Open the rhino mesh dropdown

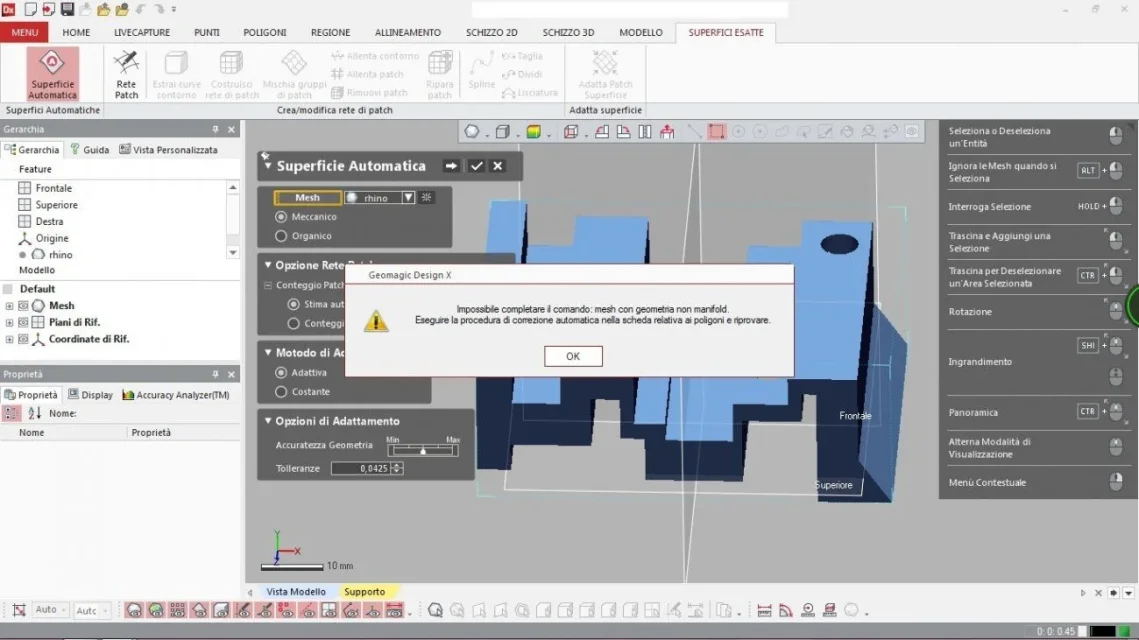coord(408,198)
